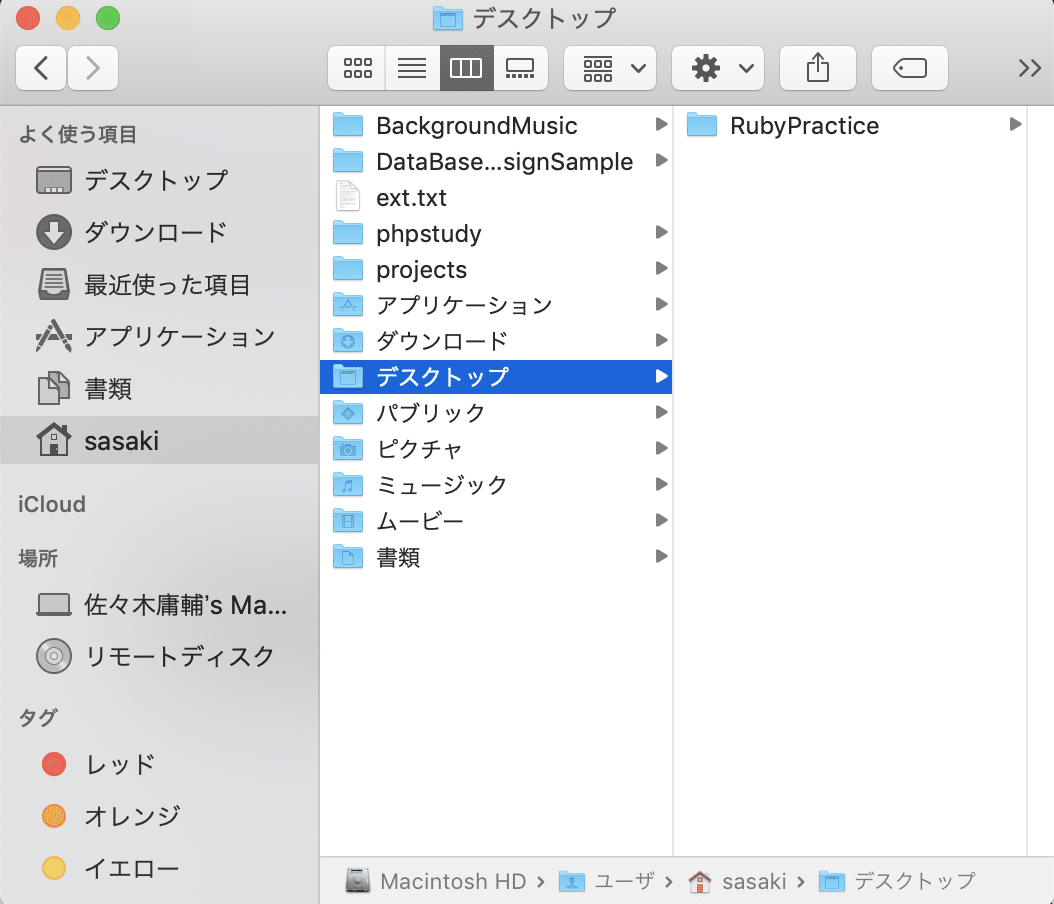Open 書類 in the sidebar

159,388
